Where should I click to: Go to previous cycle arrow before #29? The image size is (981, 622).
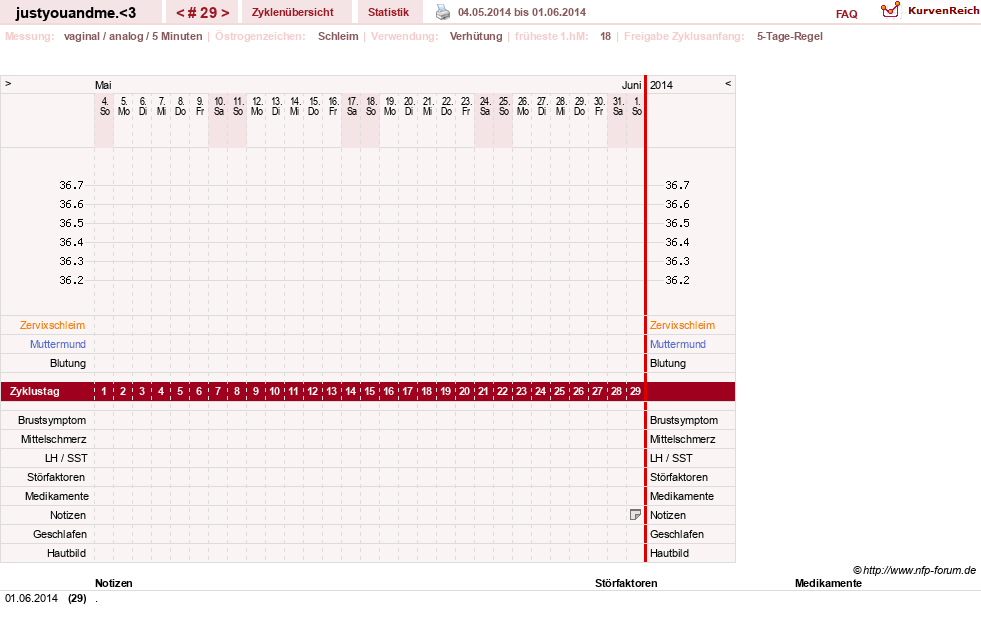pyautogui.click(x=180, y=13)
